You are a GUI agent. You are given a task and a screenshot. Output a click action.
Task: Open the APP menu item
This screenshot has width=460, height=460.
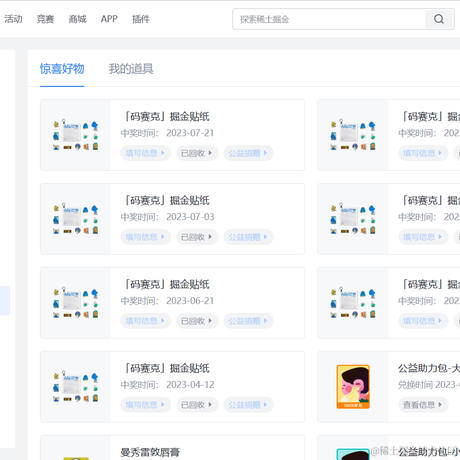(x=109, y=19)
